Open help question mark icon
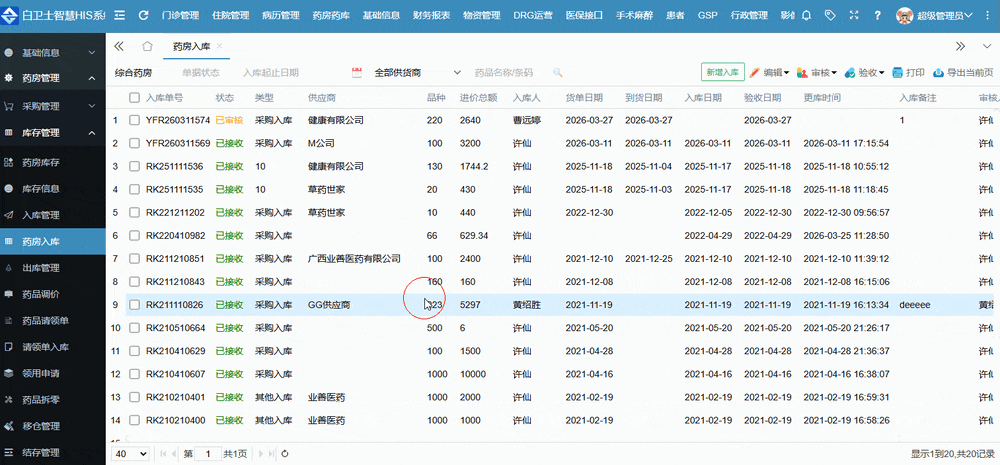This screenshot has height=465, width=1000. (x=877, y=16)
